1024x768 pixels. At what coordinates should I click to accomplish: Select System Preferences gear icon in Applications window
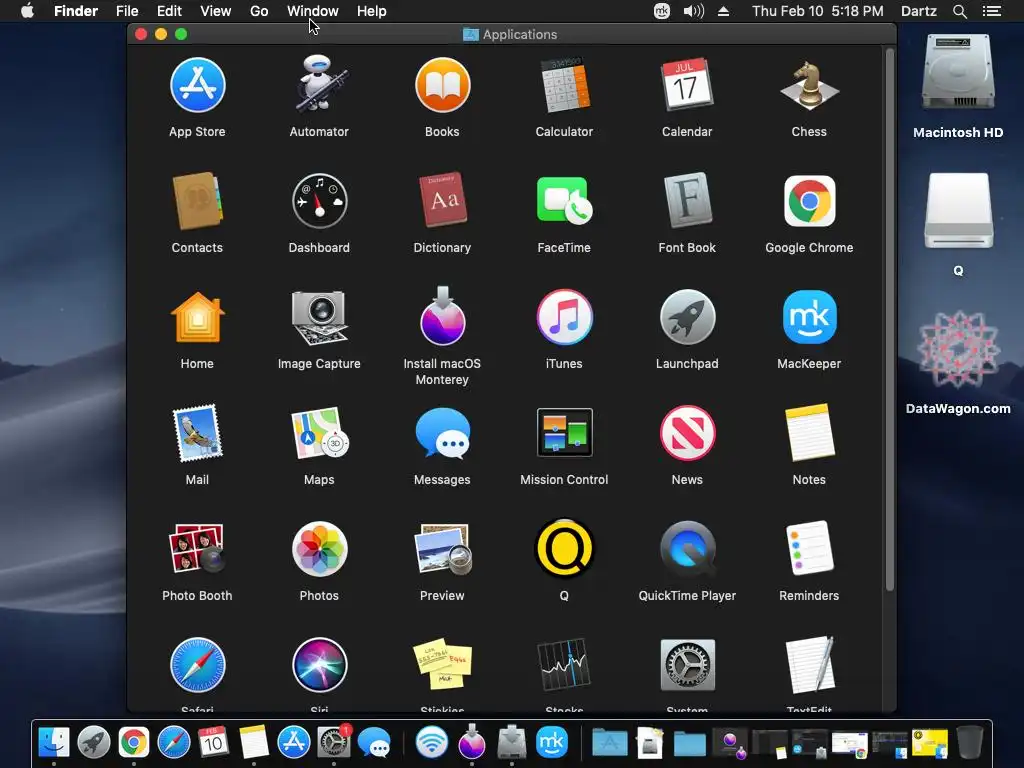687,665
